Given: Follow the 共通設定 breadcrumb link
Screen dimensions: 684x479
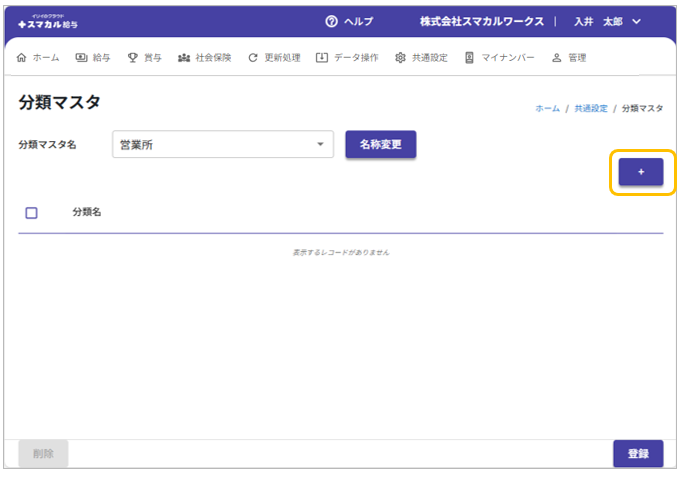Looking at the screenshot, I should click(590, 108).
